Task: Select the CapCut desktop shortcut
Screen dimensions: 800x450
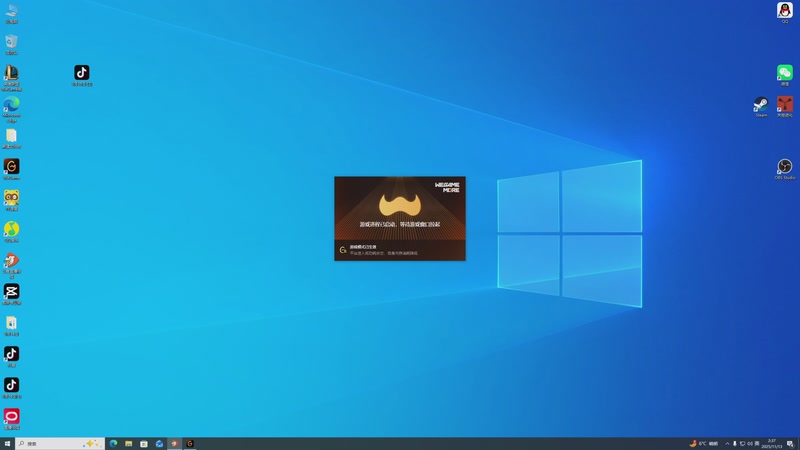Action: tap(11, 294)
